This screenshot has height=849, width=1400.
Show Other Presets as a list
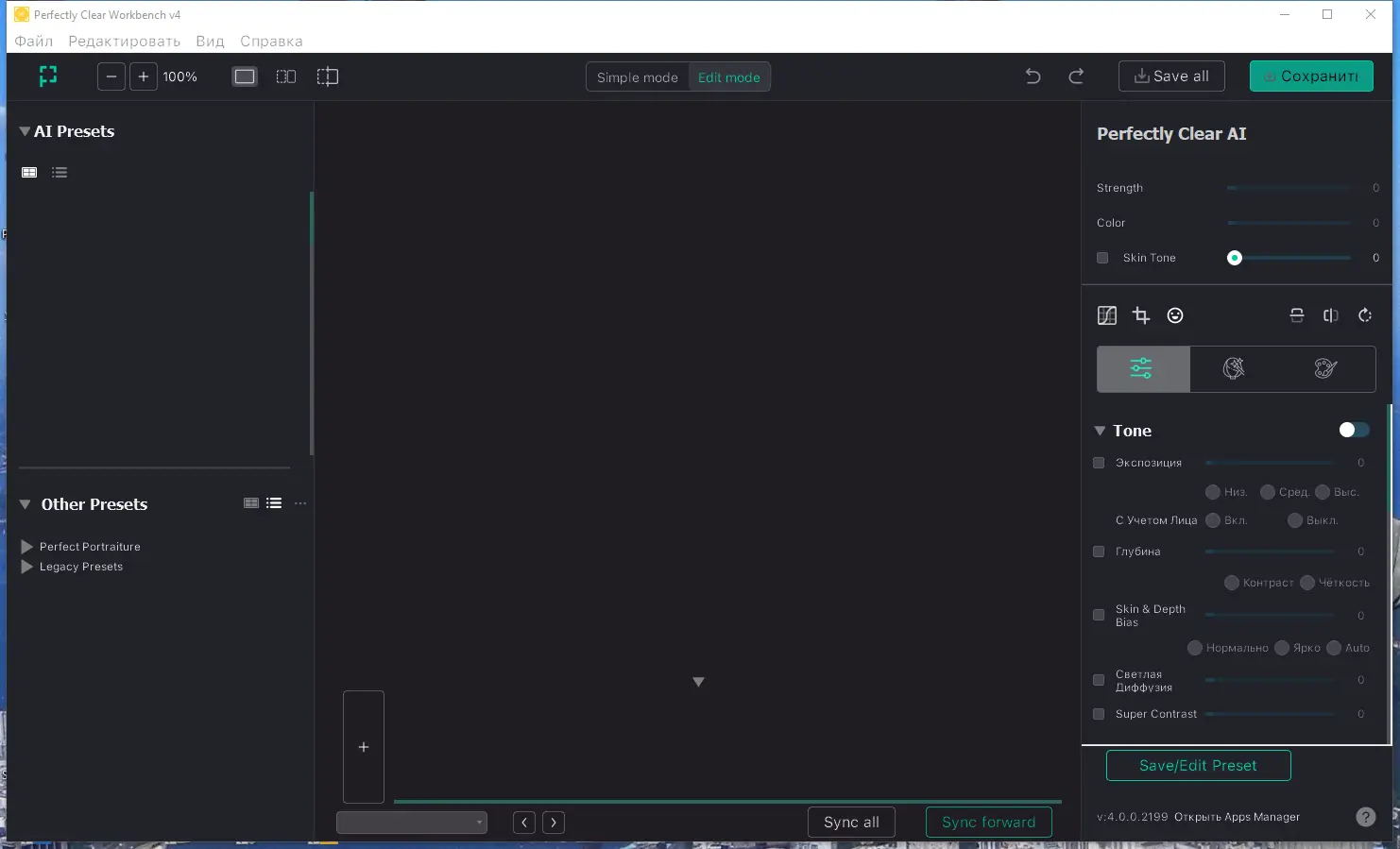coord(274,503)
